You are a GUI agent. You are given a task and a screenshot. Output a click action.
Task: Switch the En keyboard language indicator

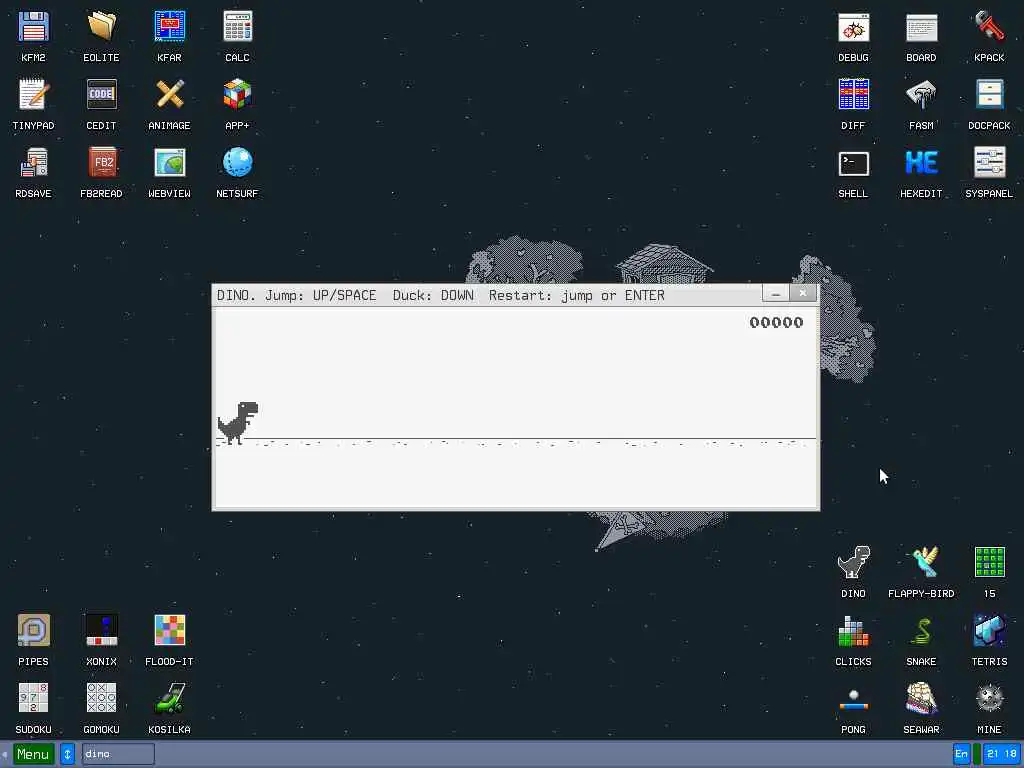click(961, 754)
